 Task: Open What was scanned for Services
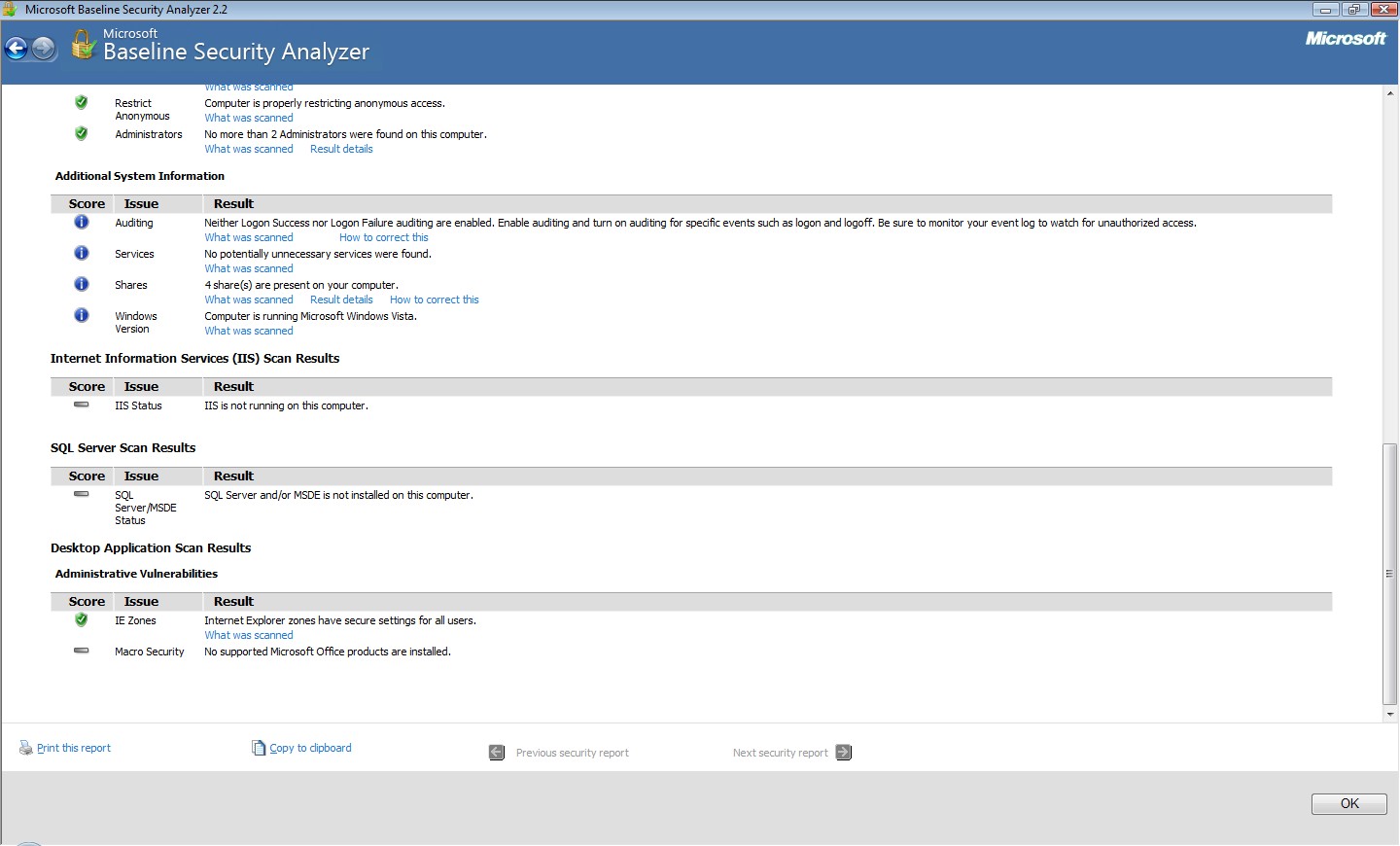[x=249, y=268]
